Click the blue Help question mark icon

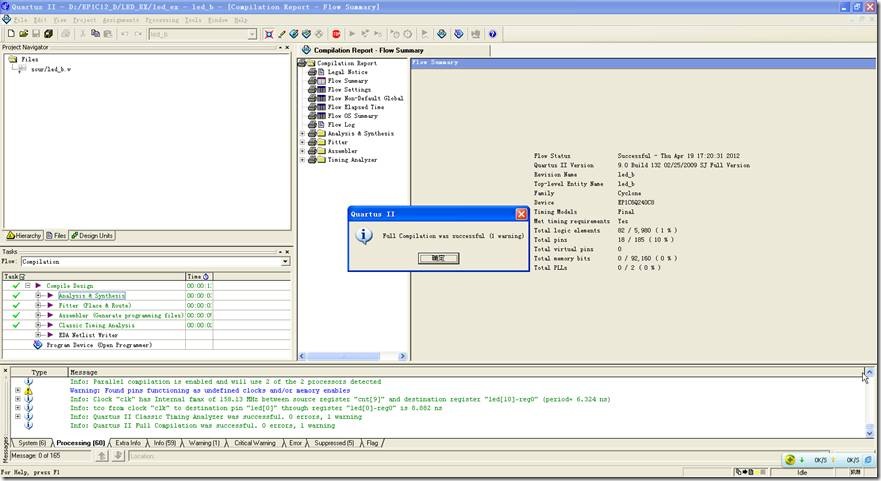pyautogui.click(x=493, y=34)
